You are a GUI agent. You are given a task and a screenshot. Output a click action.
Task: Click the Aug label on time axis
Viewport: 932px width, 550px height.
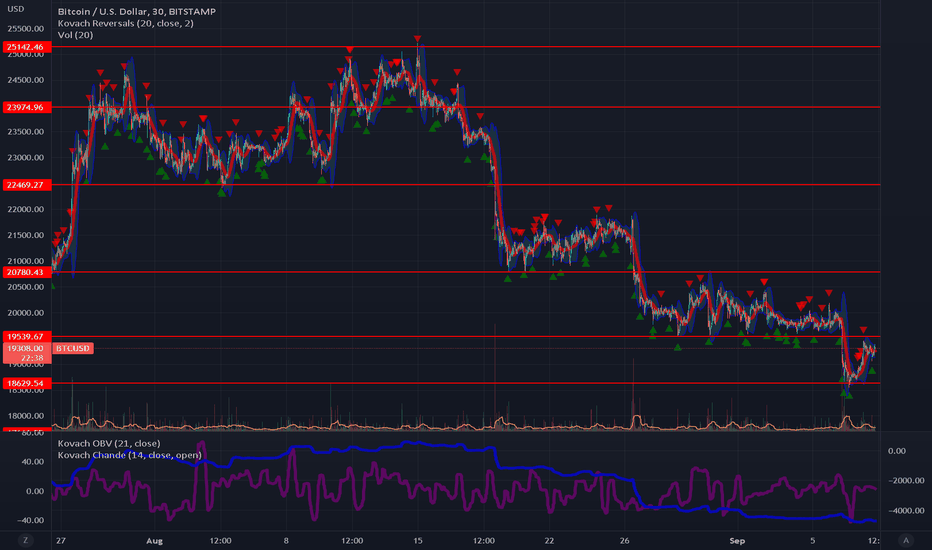coord(154,541)
